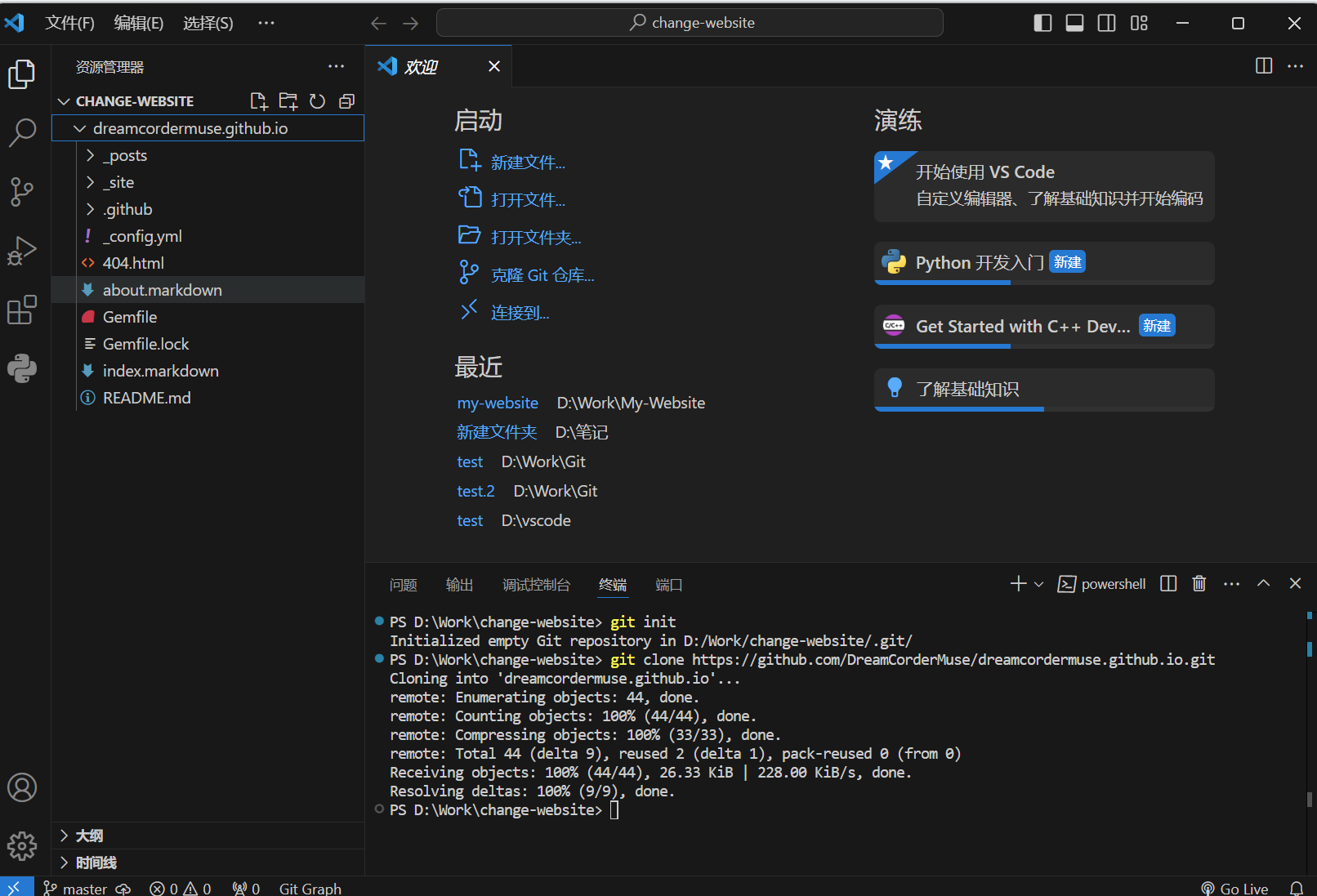Collapse the CHANGE-WEBSITE root section
The height and width of the screenshot is (896, 1317).
(64, 101)
